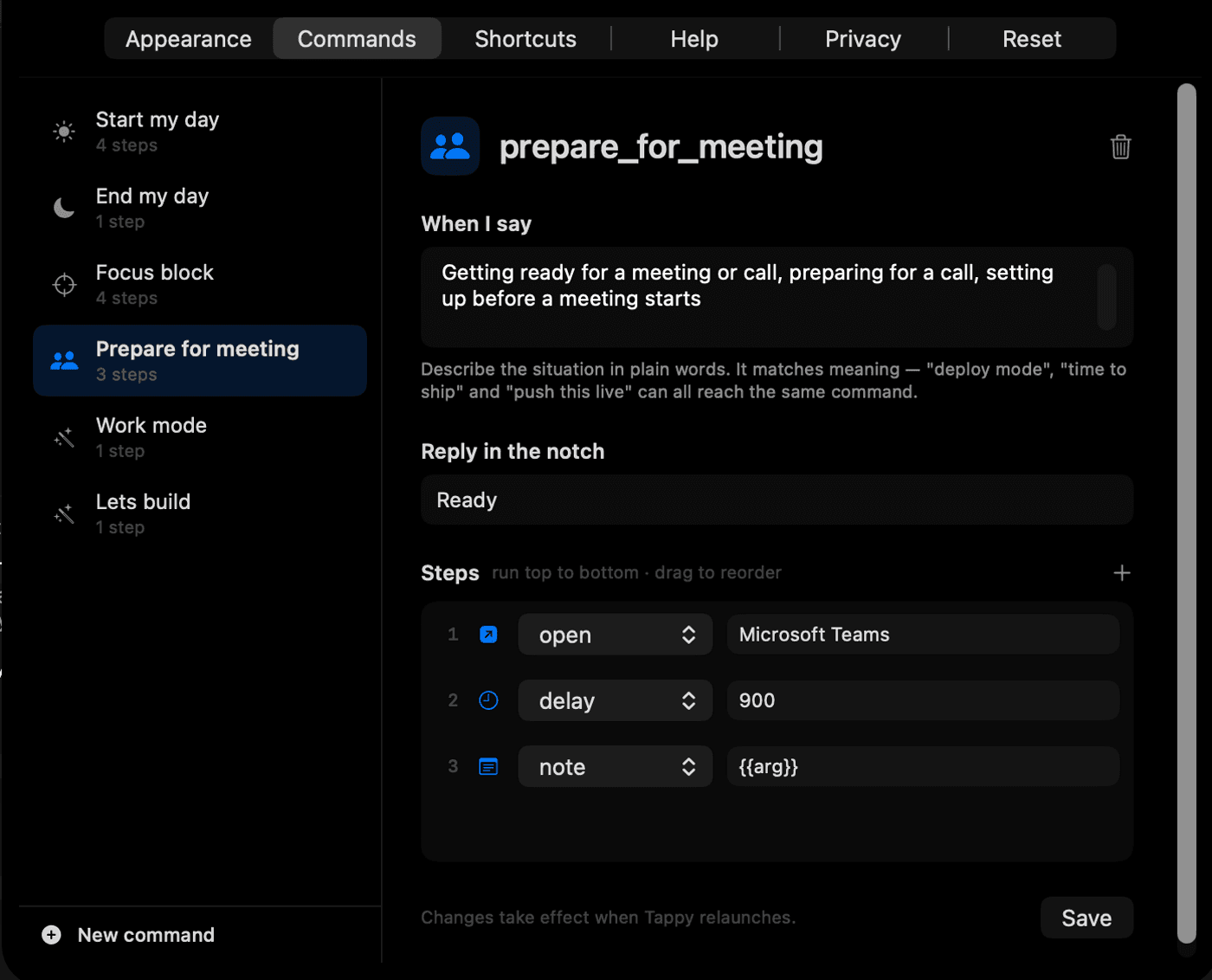Select the Commands tab
This screenshot has width=1212, height=980.
point(357,39)
